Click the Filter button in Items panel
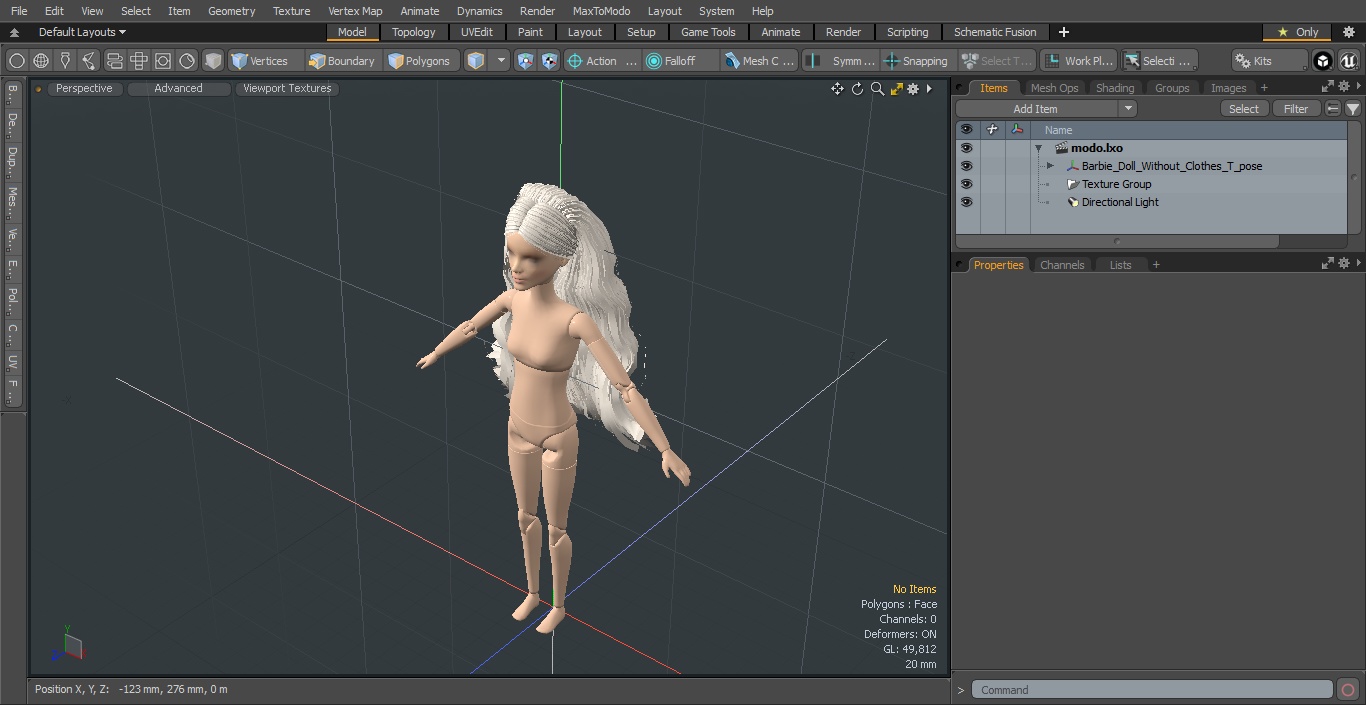The height and width of the screenshot is (705, 1366). pyautogui.click(x=1296, y=109)
